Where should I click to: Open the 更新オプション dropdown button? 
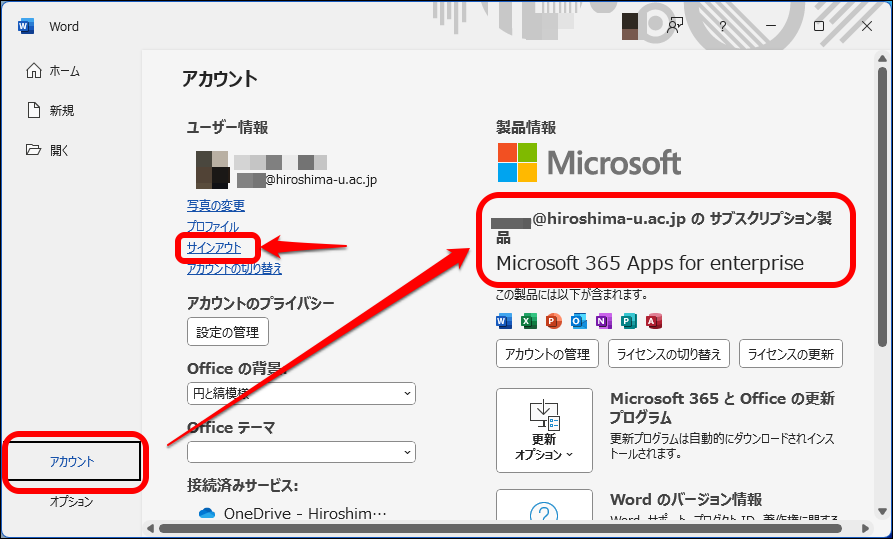tap(544, 430)
